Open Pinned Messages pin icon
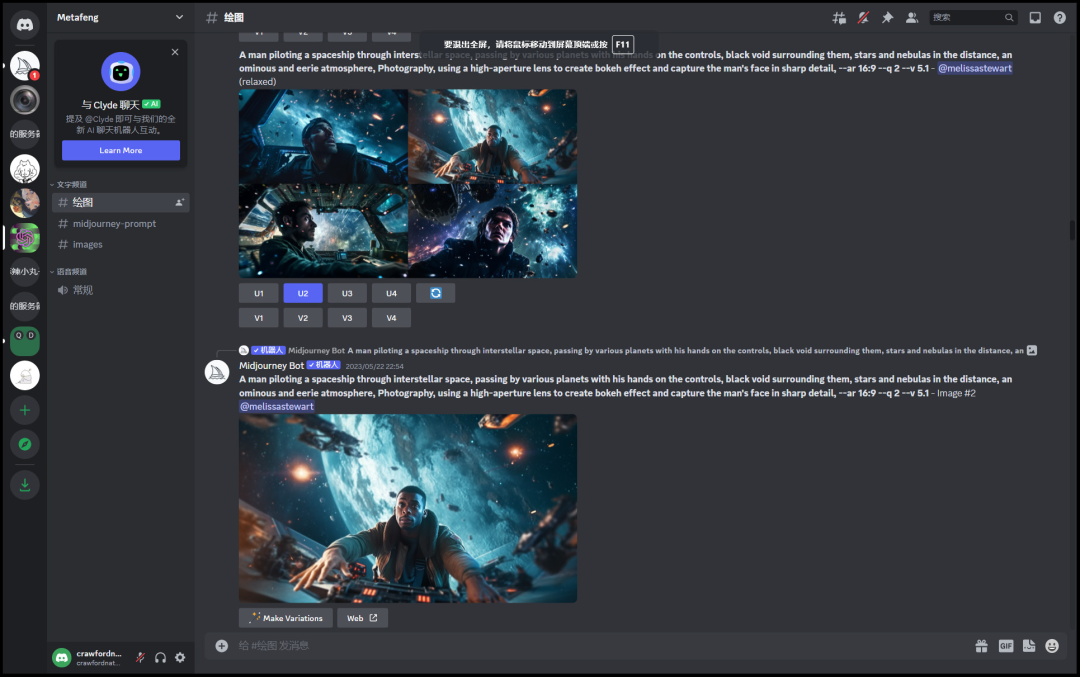Image resolution: width=1080 pixels, height=677 pixels. tap(887, 18)
